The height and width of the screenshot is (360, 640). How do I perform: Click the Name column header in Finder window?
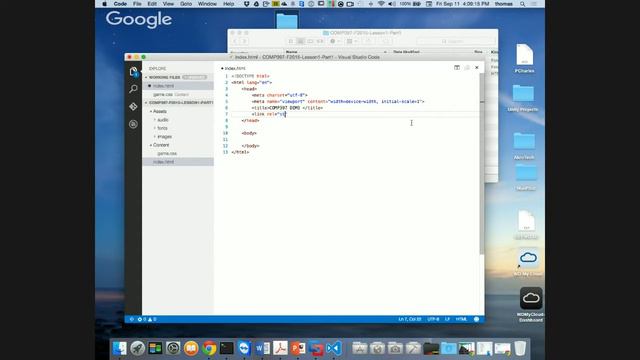[292, 52]
